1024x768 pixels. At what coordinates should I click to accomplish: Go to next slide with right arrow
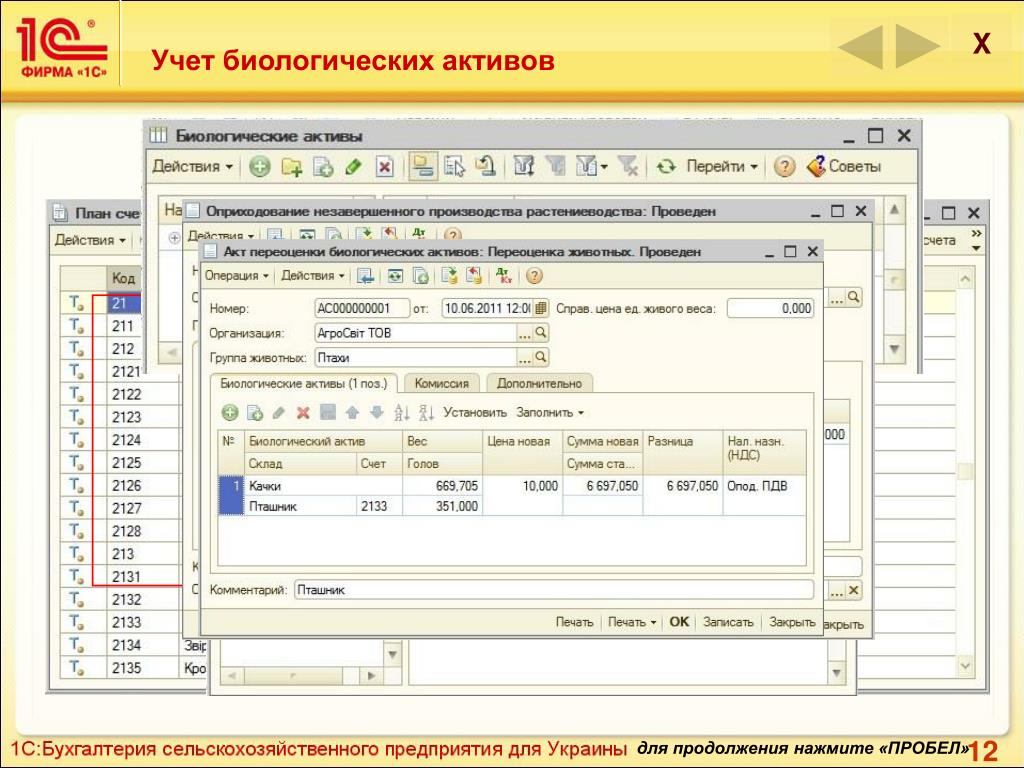[x=918, y=46]
